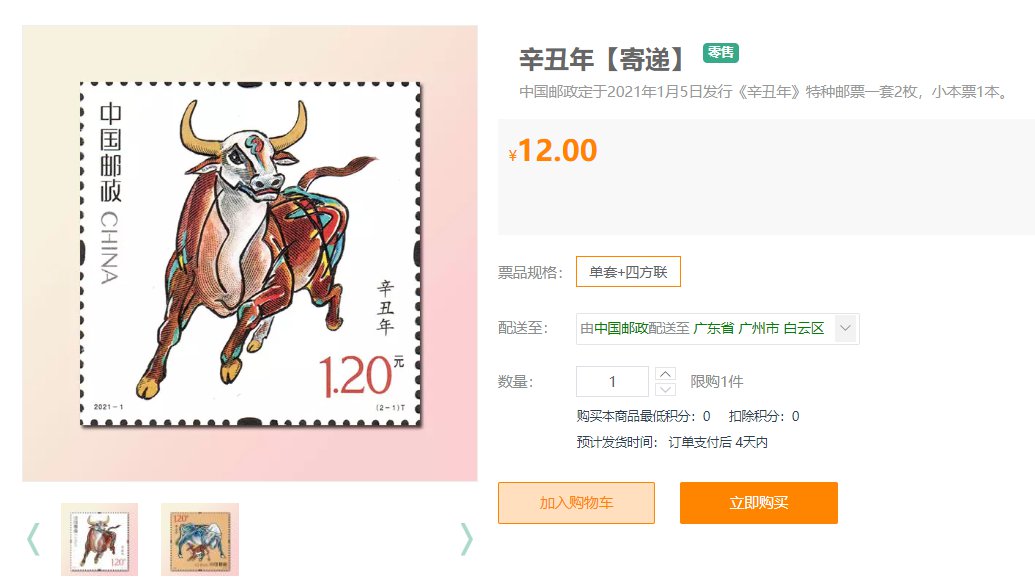Click the 加入购物车 button
Screen dimensions: 1035x583
[576, 503]
